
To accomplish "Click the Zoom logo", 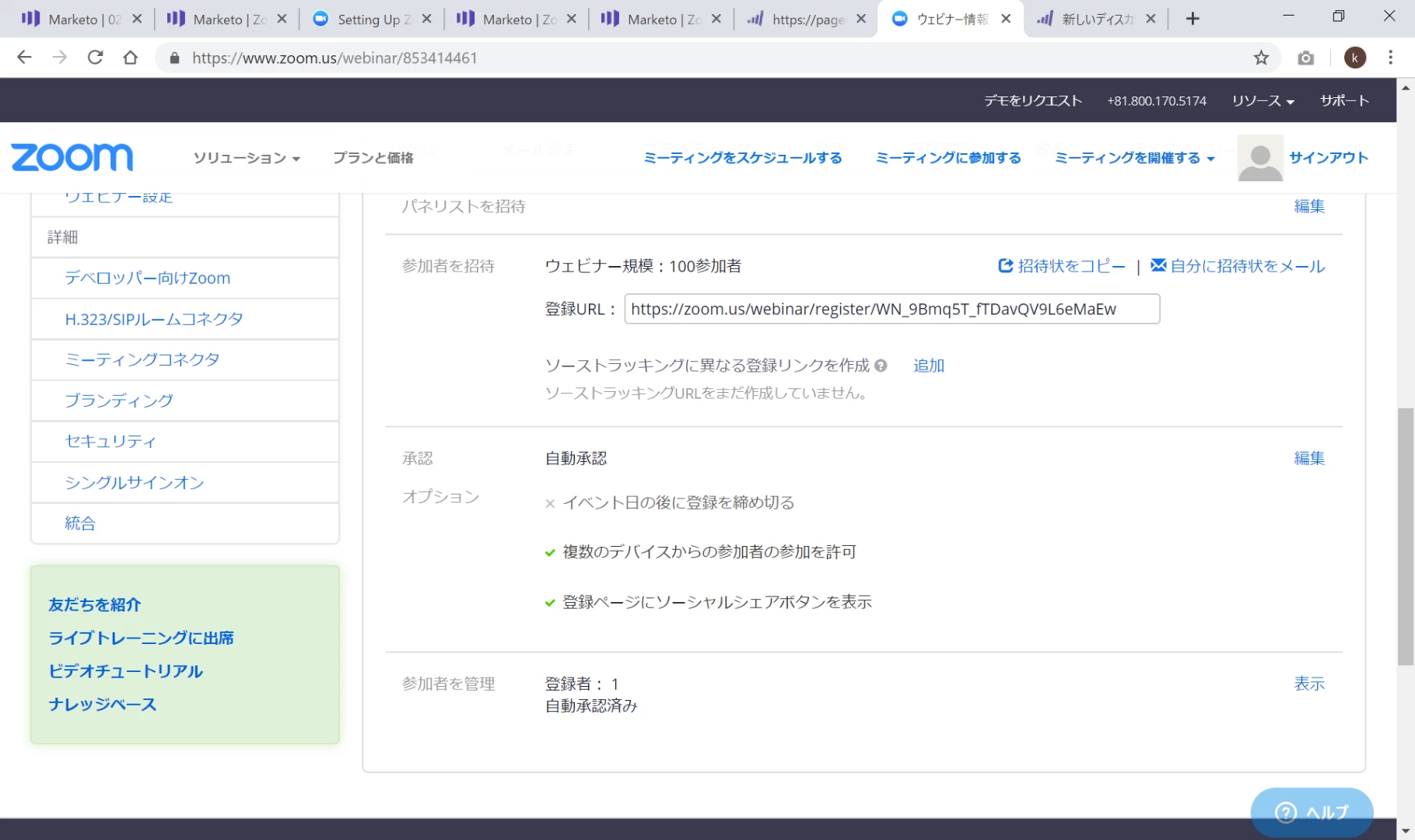I will point(72,157).
